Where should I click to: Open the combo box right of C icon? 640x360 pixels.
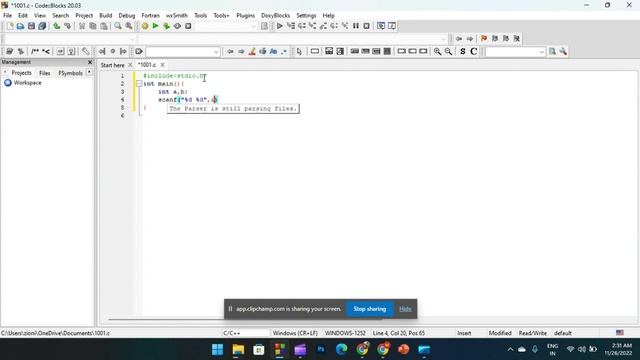point(516,52)
